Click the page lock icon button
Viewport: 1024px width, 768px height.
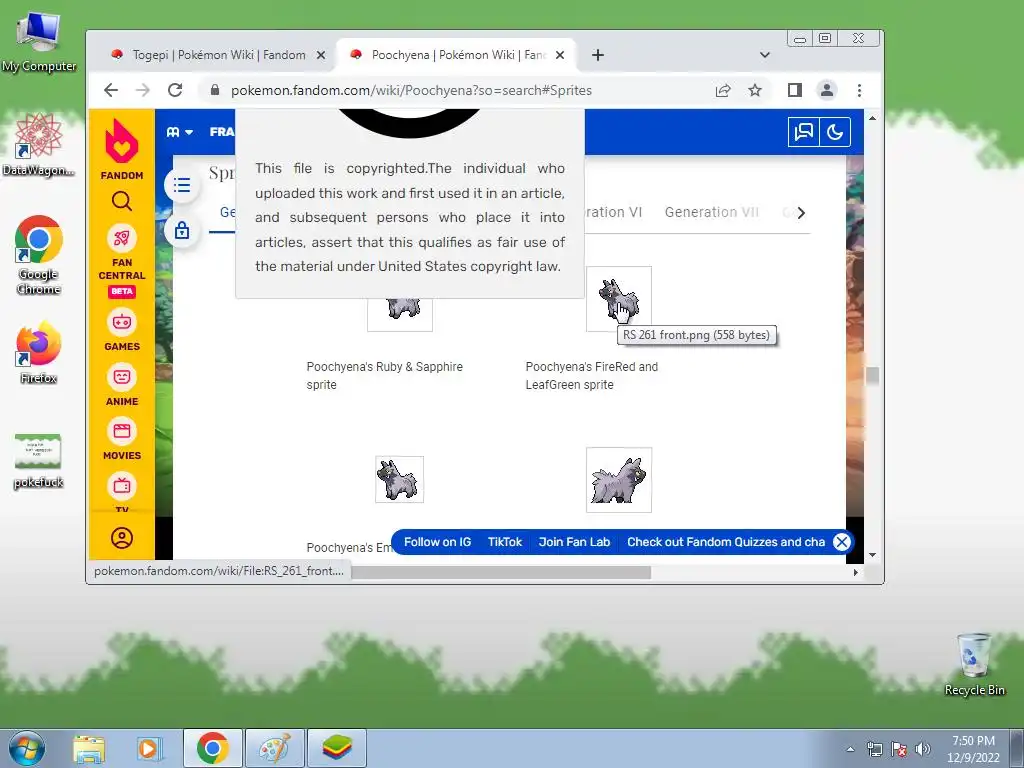pyautogui.click(x=182, y=230)
